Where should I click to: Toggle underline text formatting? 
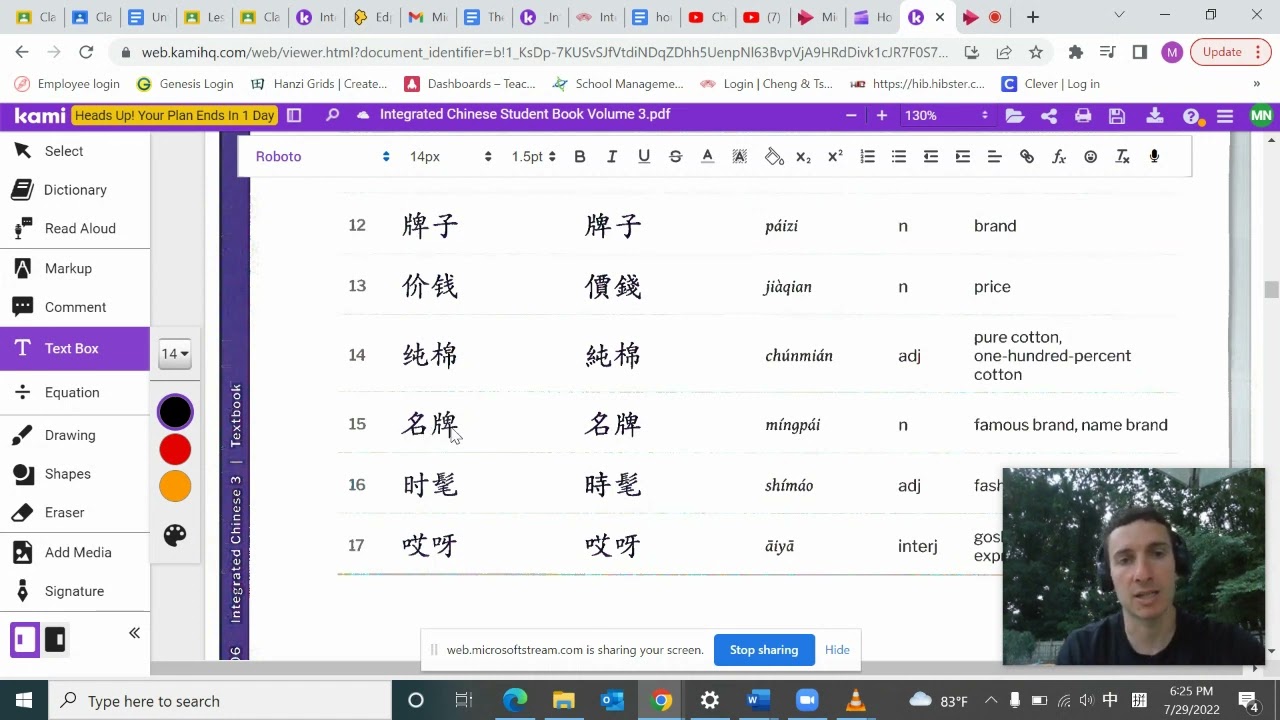tap(644, 157)
